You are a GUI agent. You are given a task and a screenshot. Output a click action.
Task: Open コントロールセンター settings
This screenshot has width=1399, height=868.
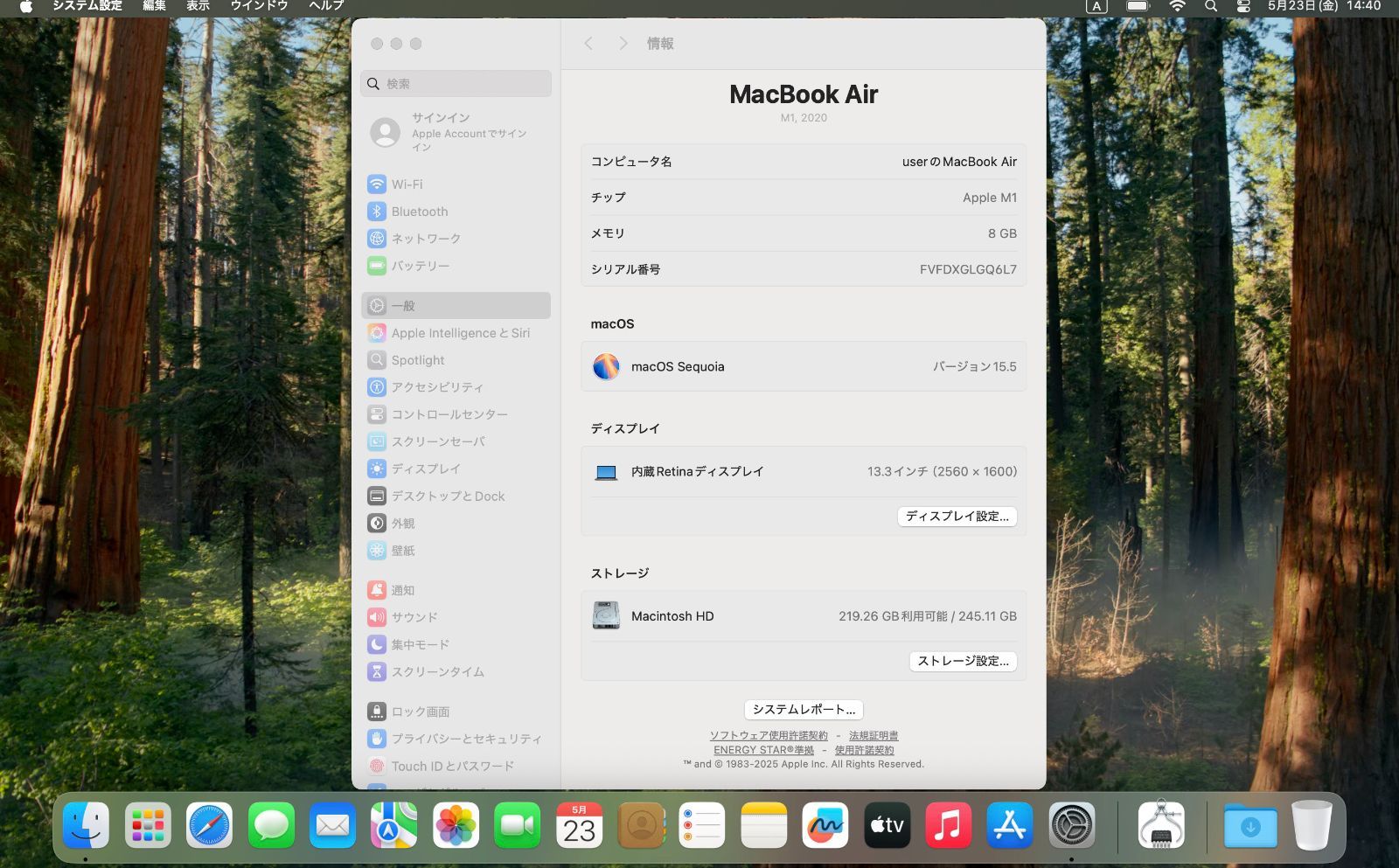coord(456,414)
